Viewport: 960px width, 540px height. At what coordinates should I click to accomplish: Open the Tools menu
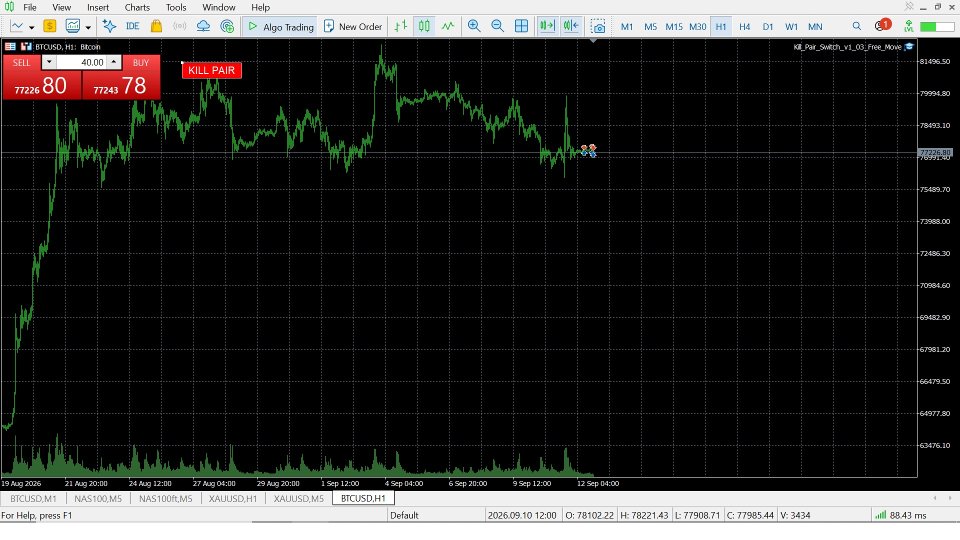pos(176,7)
